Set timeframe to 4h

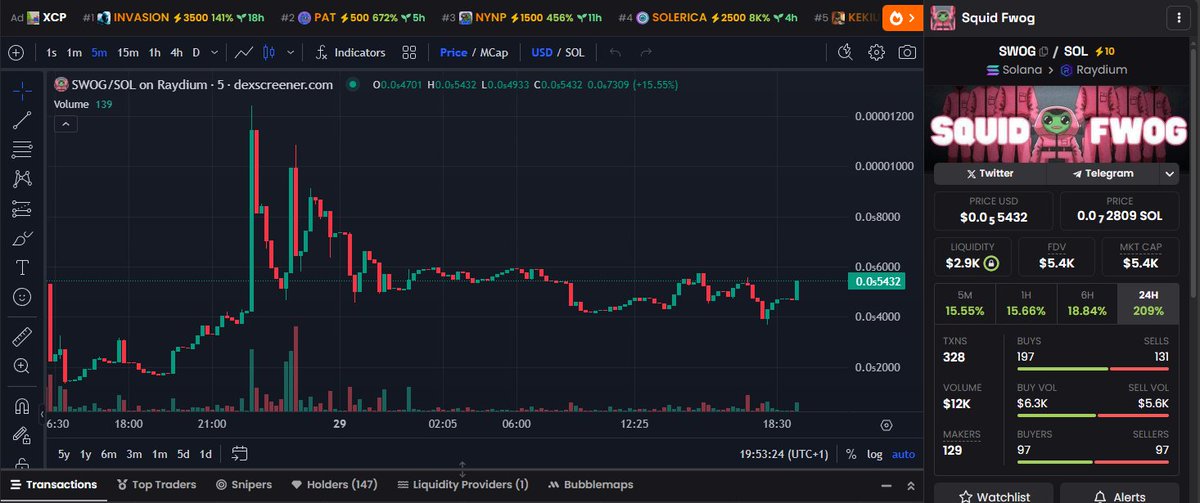pyautogui.click(x=176, y=52)
